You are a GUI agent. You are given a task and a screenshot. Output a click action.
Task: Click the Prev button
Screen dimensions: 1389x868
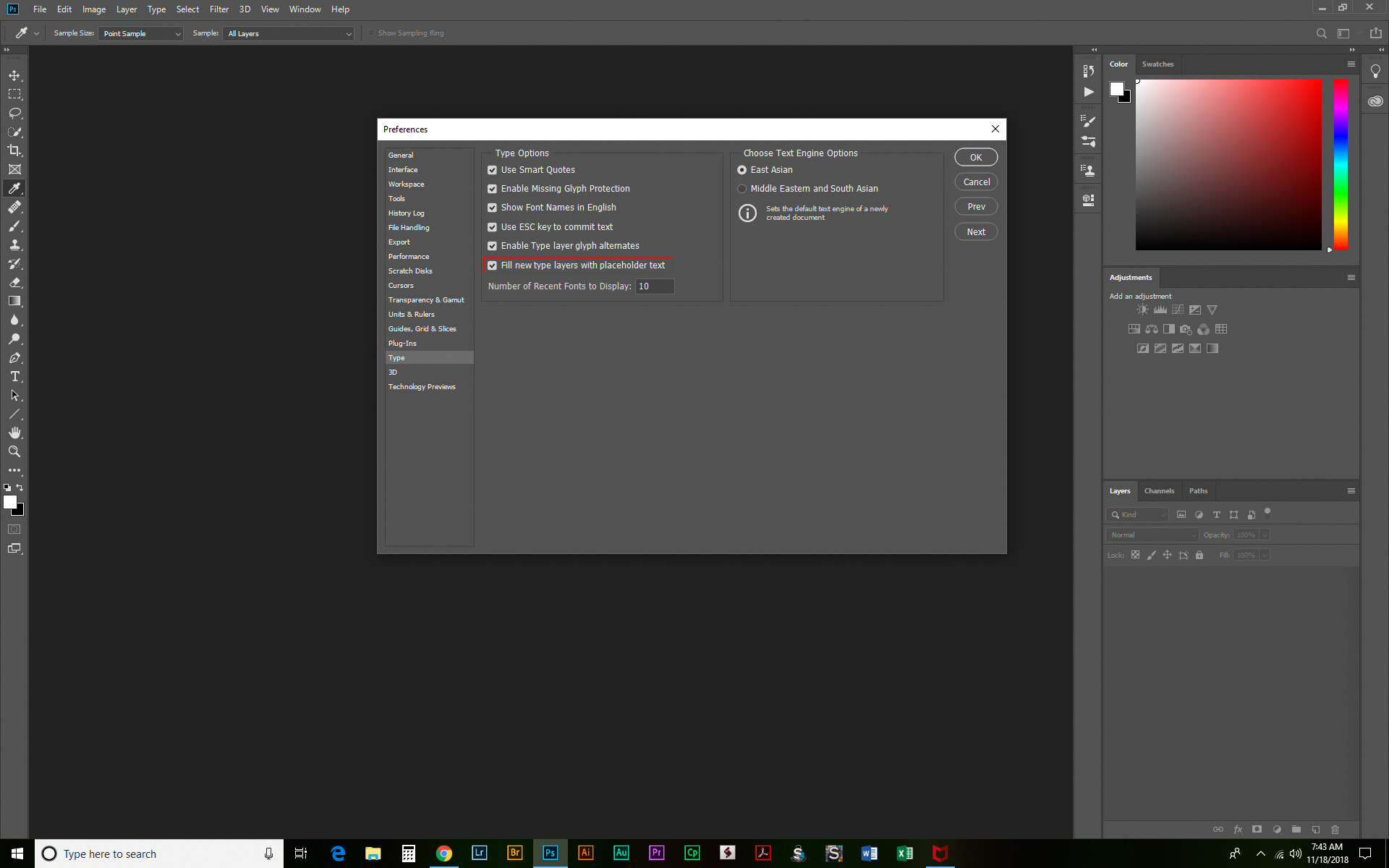[x=976, y=206]
